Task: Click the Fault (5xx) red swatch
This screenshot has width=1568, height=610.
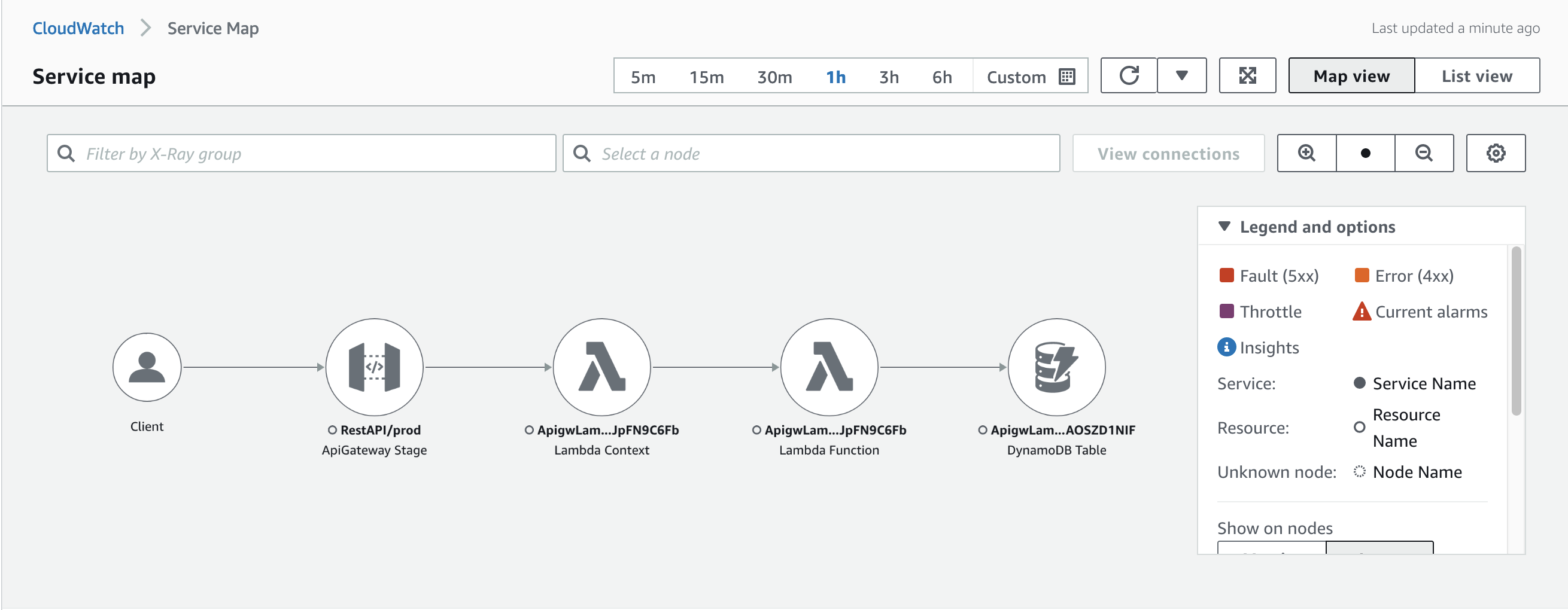Action: click(1226, 276)
